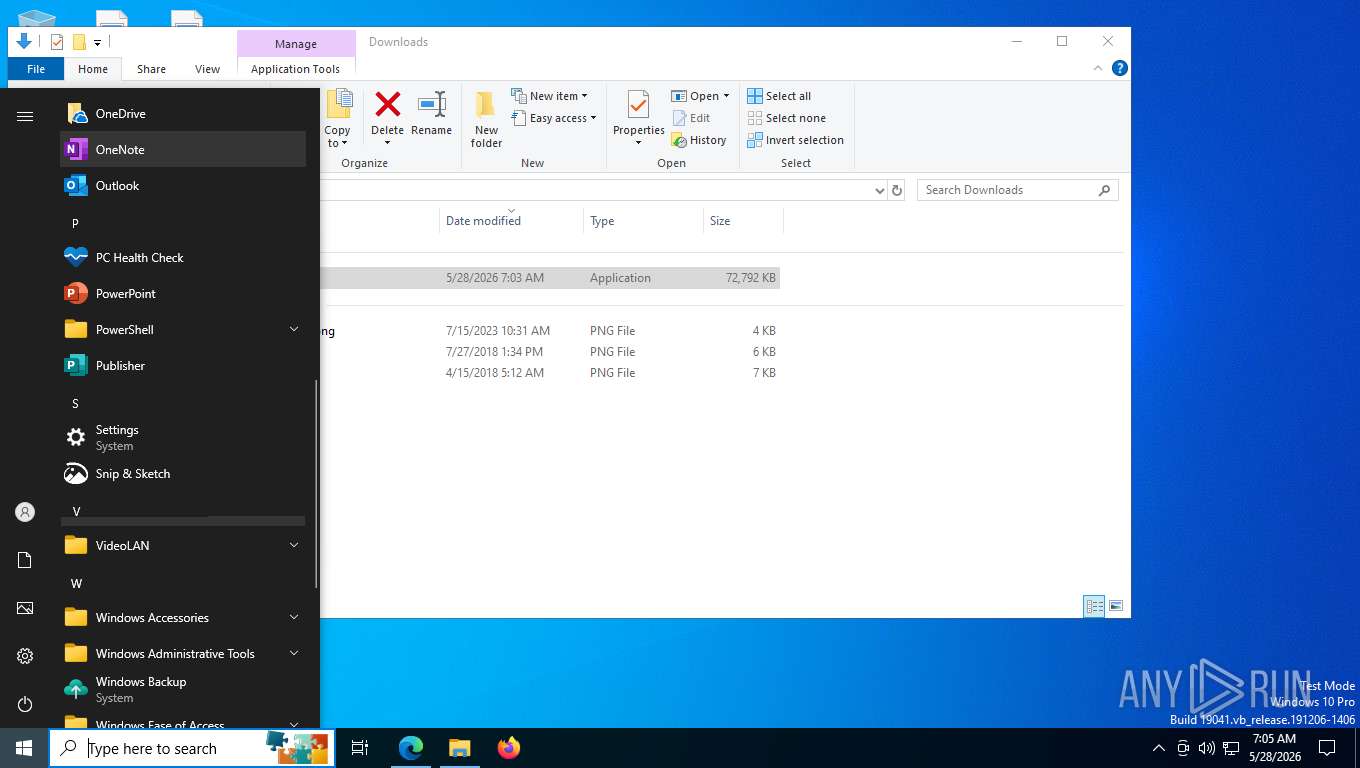Open Documents shortcut in Start sidebar
Screen dimensions: 1360x768
click(25, 560)
